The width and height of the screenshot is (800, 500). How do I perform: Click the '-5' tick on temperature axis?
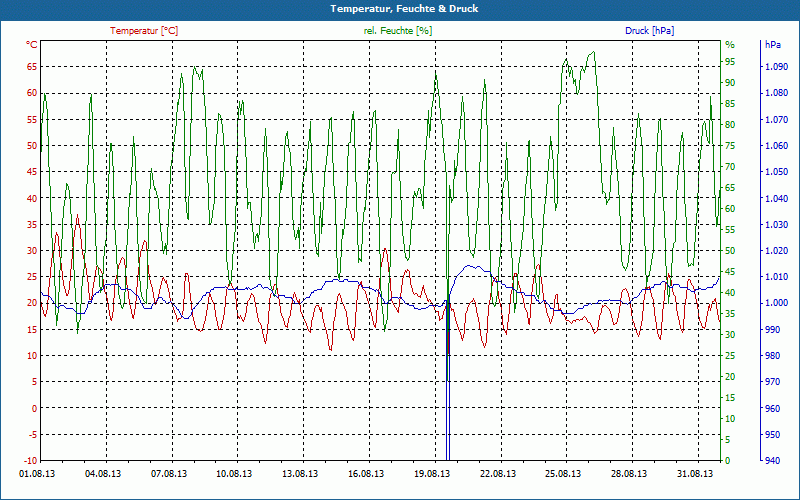pyautogui.click(x=33, y=434)
